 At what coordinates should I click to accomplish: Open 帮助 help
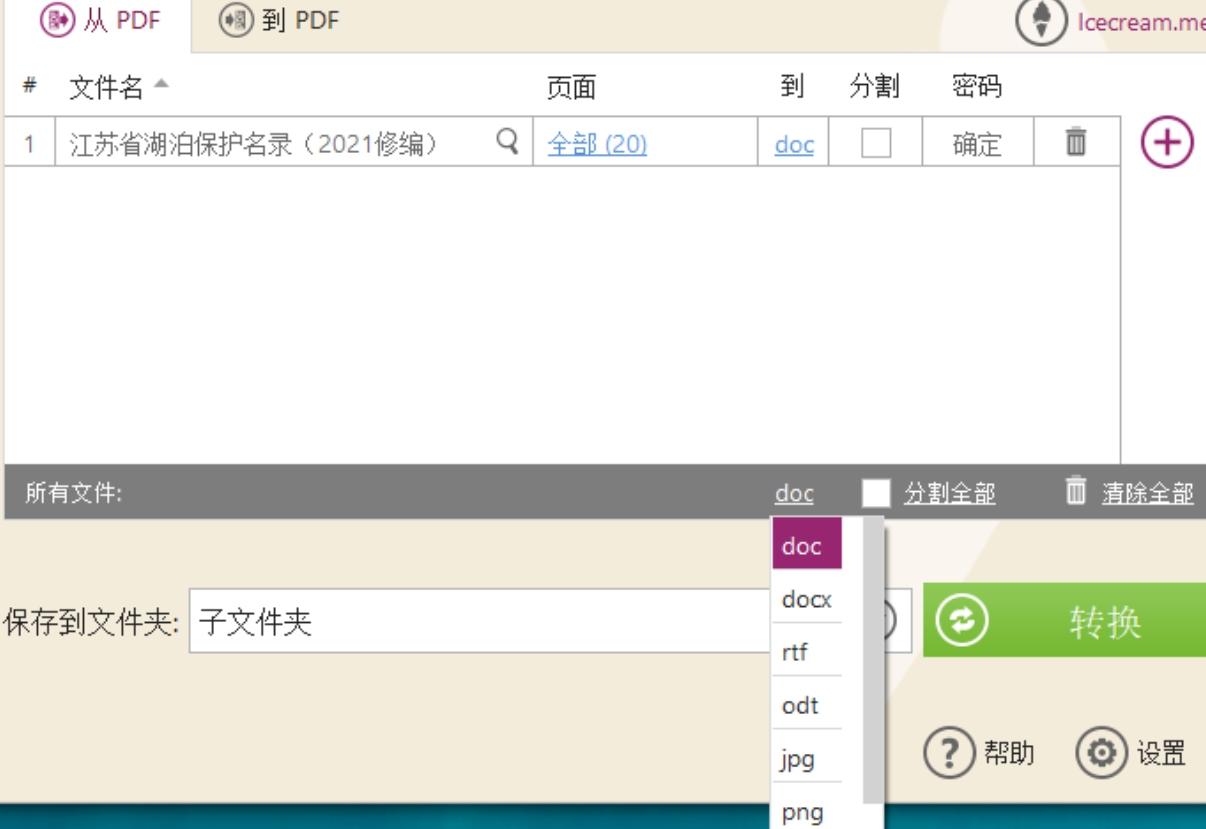[x=979, y=752]
